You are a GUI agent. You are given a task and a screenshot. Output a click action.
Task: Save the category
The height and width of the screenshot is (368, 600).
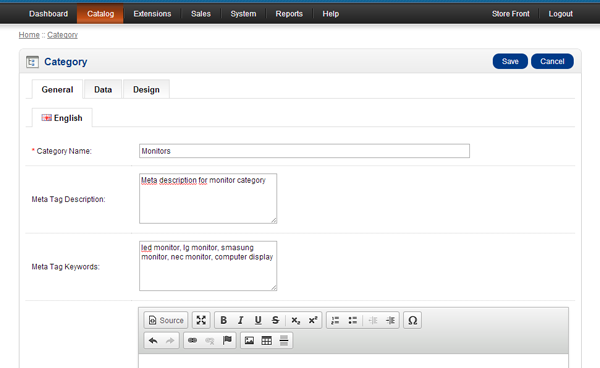(x=510, y=61)
